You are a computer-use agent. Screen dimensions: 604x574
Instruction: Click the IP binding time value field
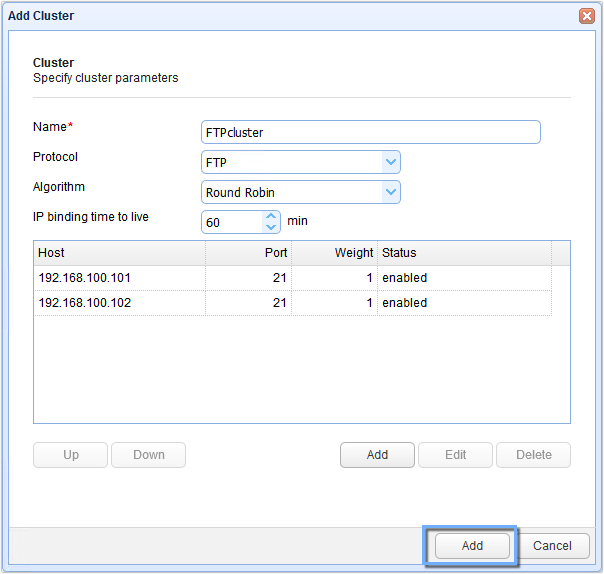click(x=232, y=222)
